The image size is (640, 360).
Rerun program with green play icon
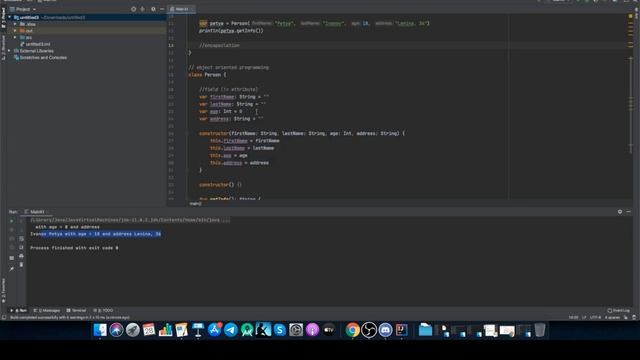click(x=11, y=221)
